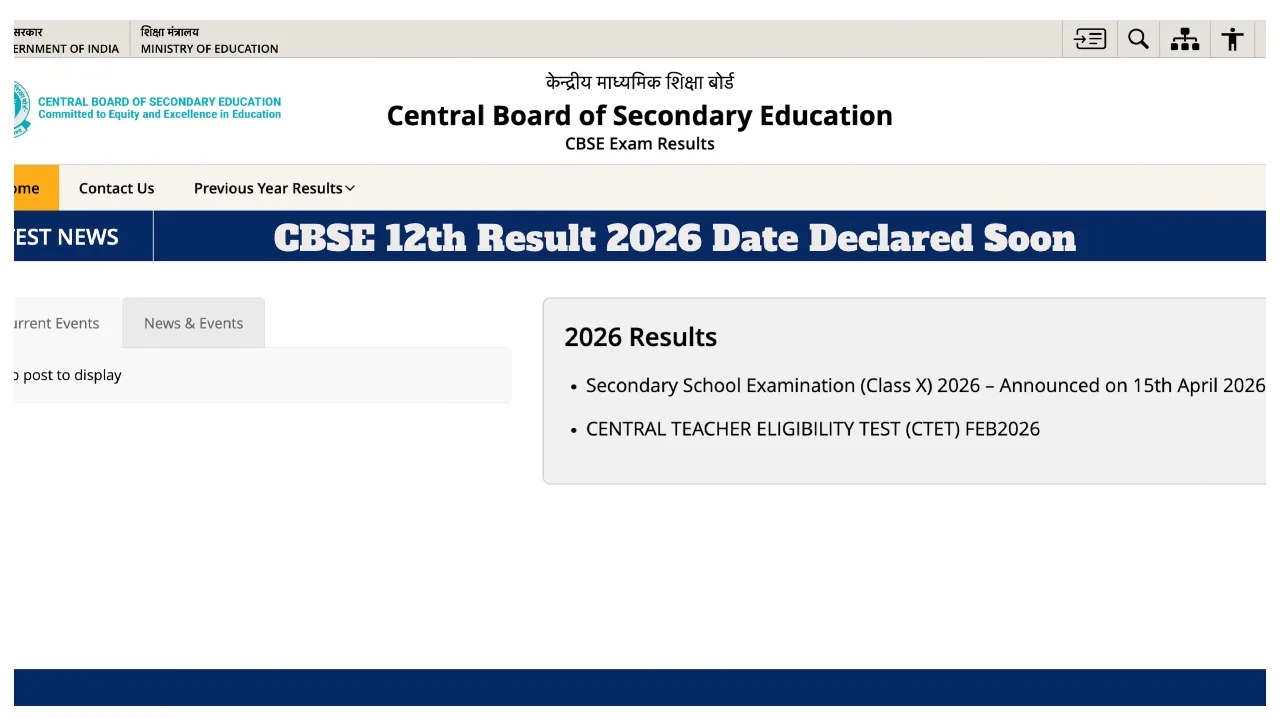The height and width of the screenshot is (720, 1280).
Task: Activate the skip-to-main-content icon
Action: [x=1089, y=38]
